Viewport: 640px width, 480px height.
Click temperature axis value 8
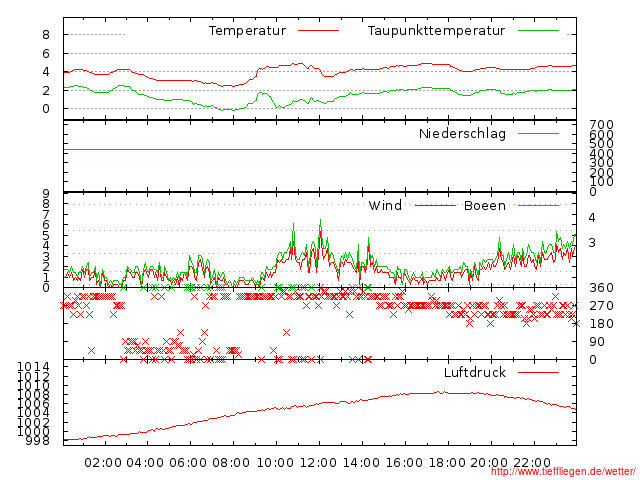pos(46,35)
